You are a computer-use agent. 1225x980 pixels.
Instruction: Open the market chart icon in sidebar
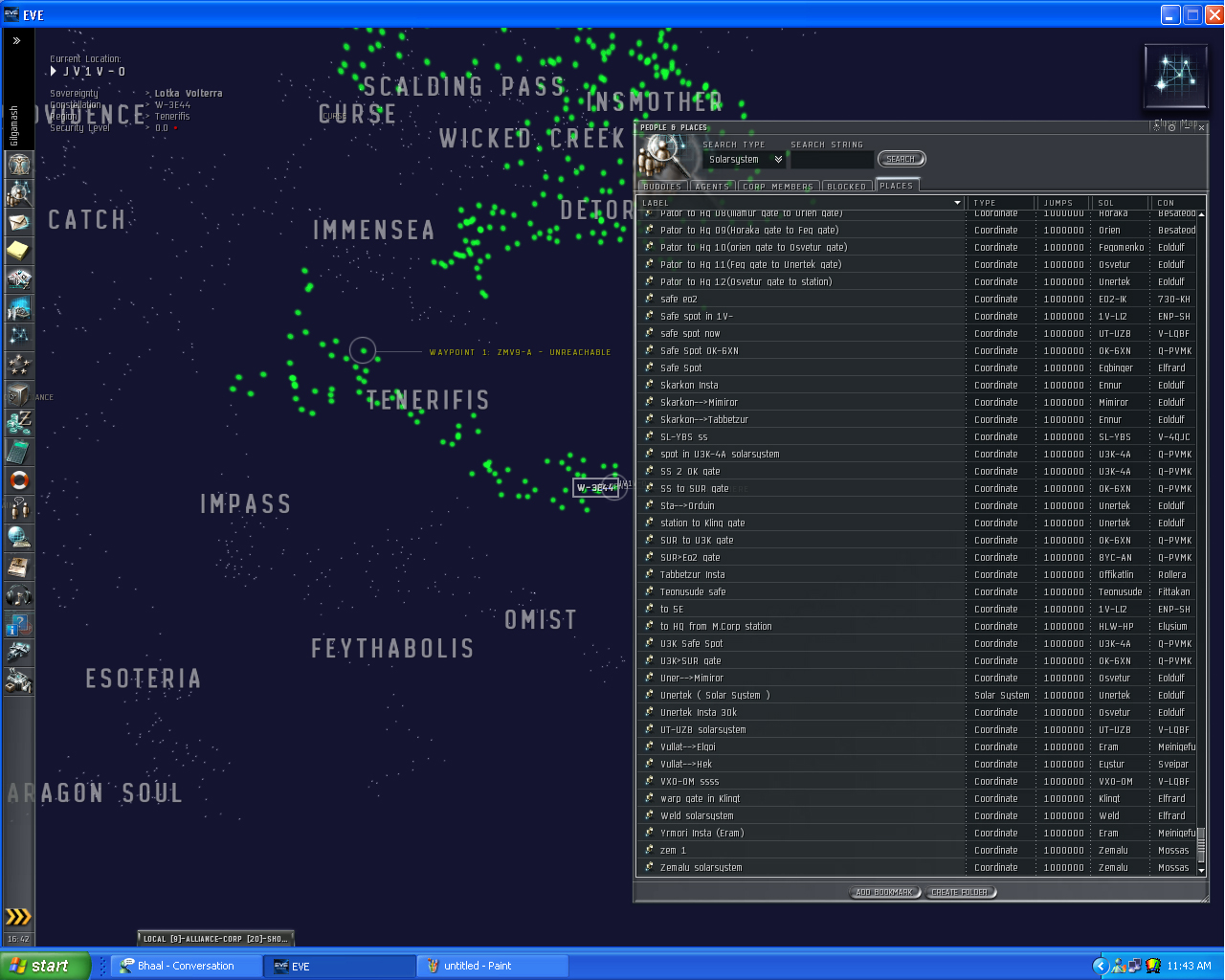[x=19, y=308]
